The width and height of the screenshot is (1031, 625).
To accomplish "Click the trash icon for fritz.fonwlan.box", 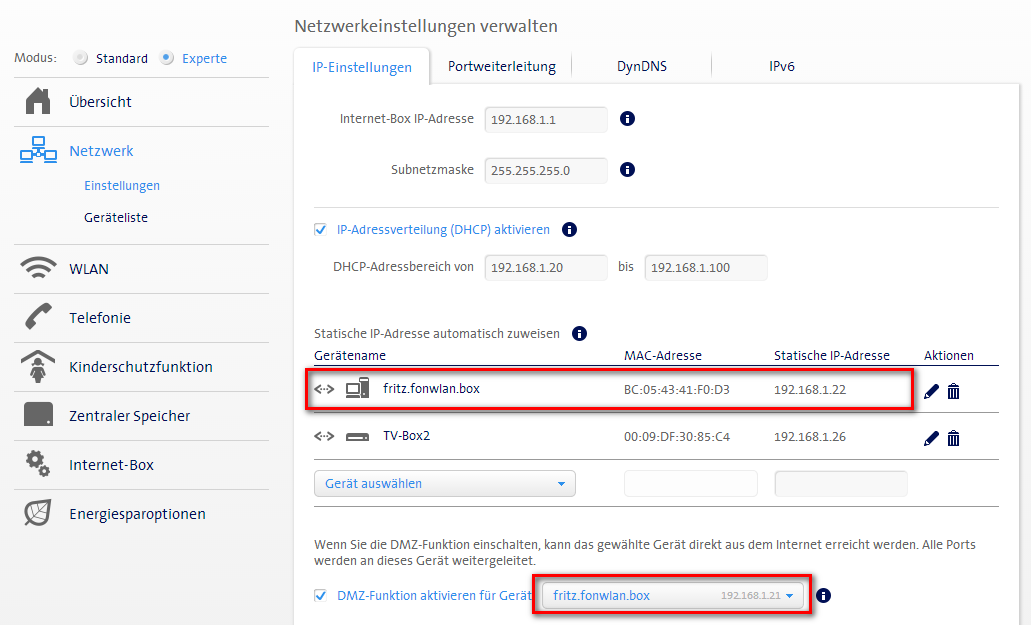I will pyautogui.click(x=953, y=391).
